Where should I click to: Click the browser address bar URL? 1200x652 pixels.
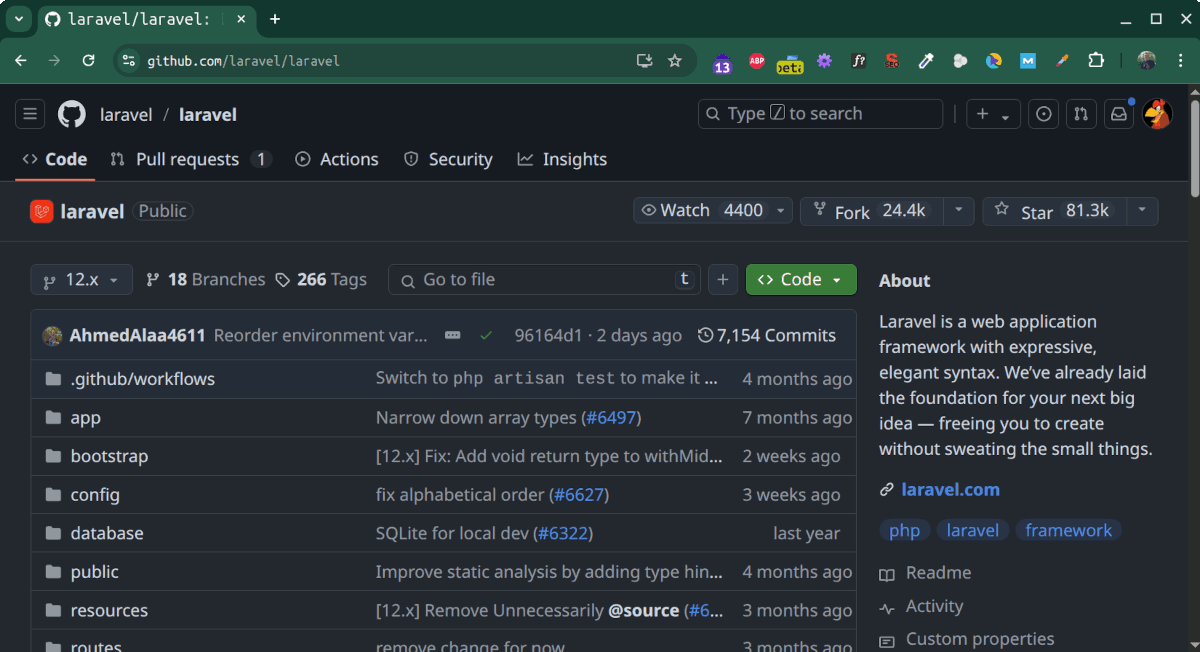tap(244, 61)
